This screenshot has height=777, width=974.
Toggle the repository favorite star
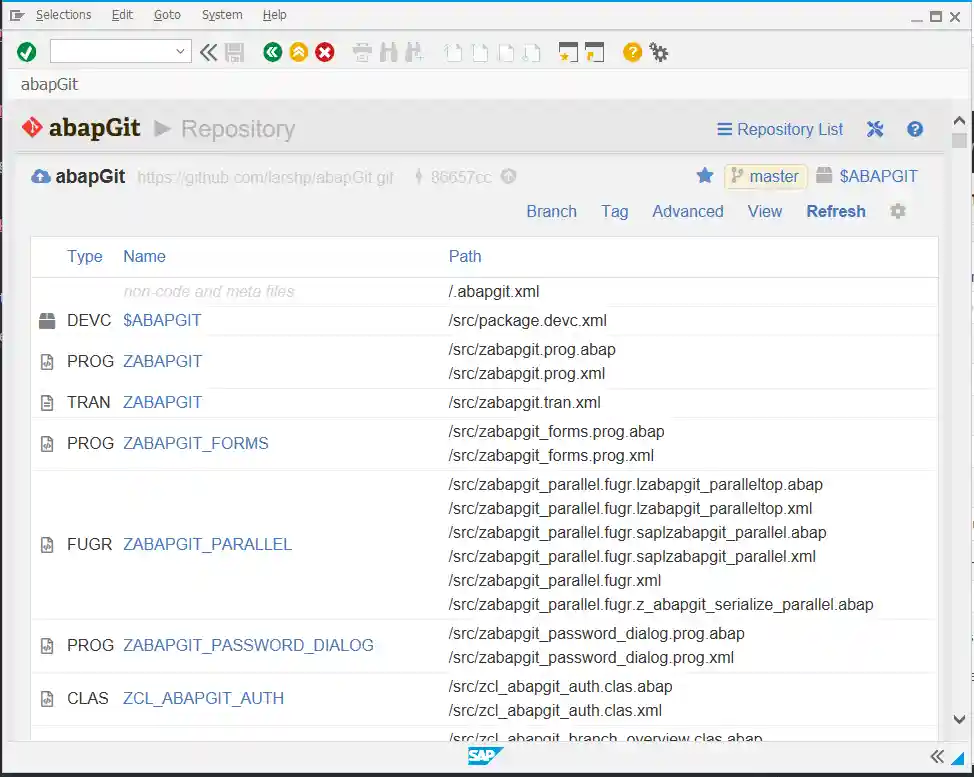pyautogui.click(x=705, y=176)
